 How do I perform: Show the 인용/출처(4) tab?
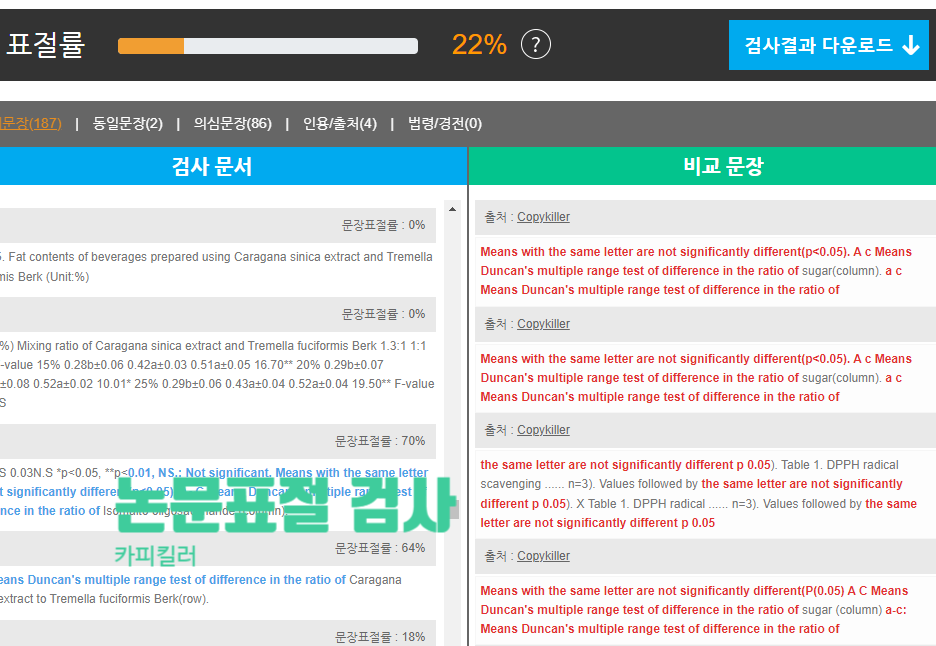tap(340, 124)
